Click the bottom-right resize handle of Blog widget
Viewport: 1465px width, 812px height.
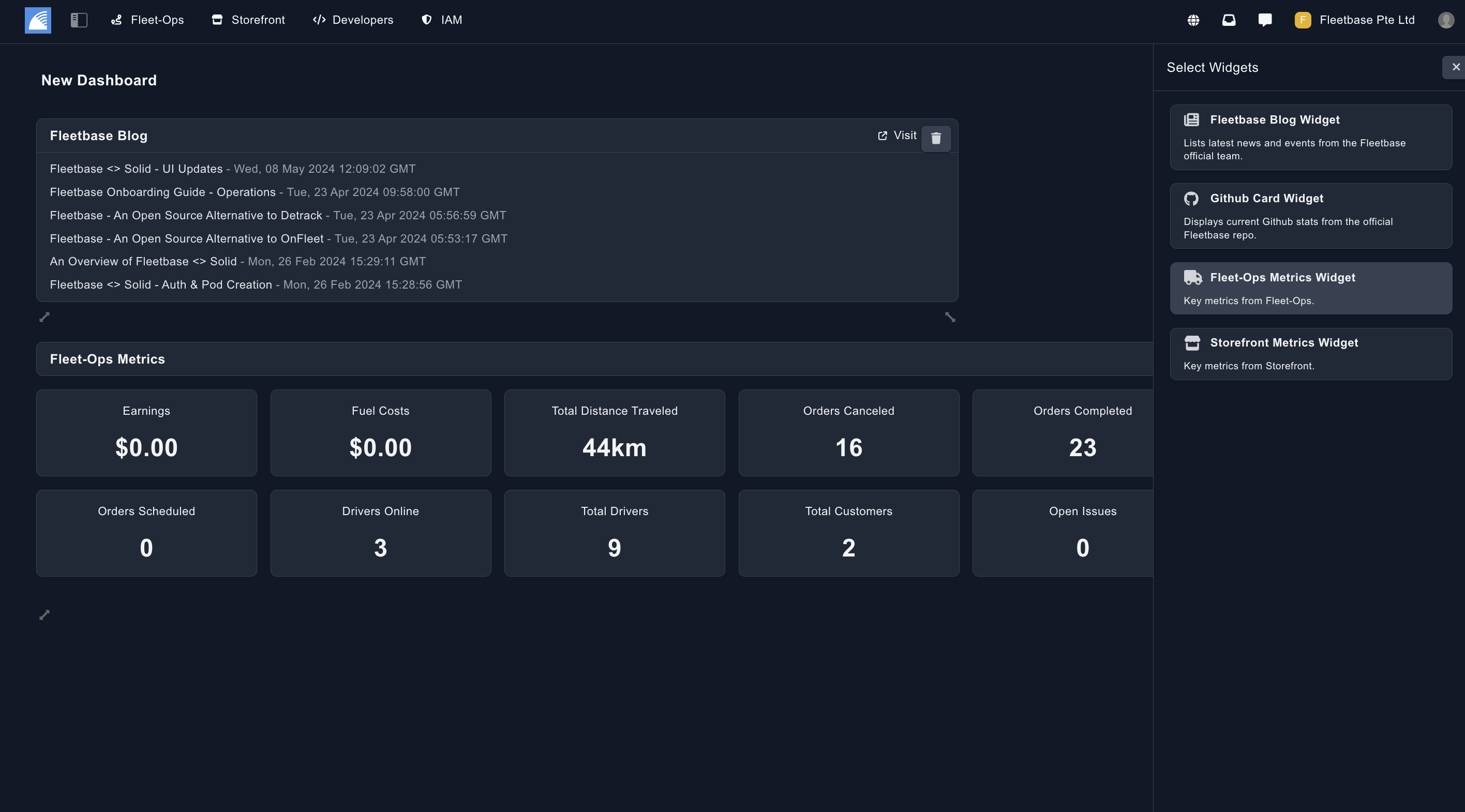click(x=950, y=317)
